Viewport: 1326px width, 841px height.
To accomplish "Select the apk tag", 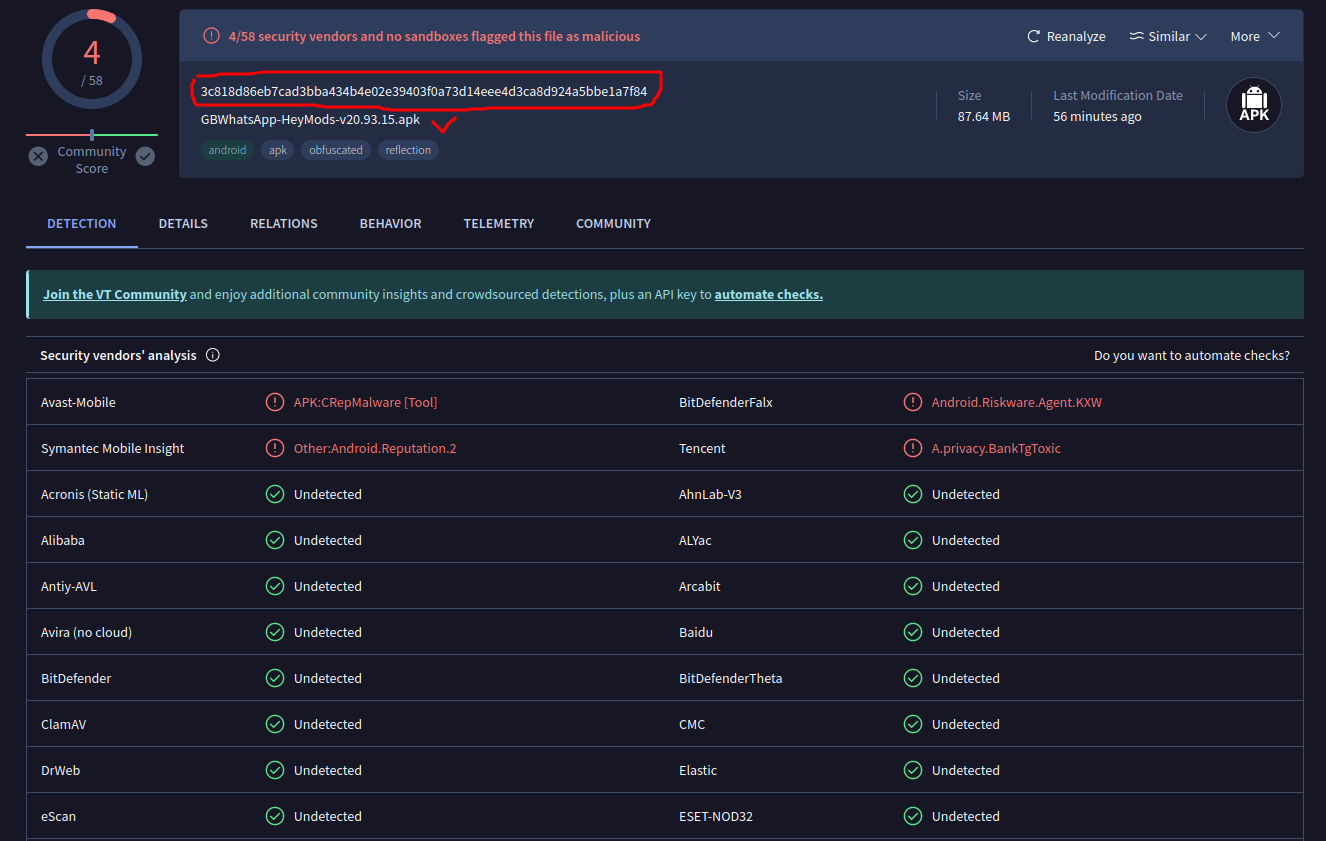I will [x=278, y=150].
